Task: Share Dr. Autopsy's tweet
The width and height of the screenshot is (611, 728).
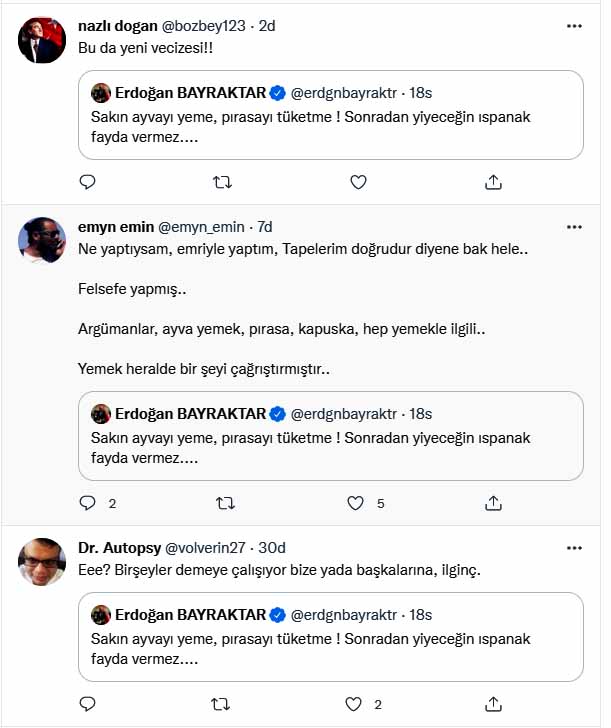Action: (x=493, y=703)
